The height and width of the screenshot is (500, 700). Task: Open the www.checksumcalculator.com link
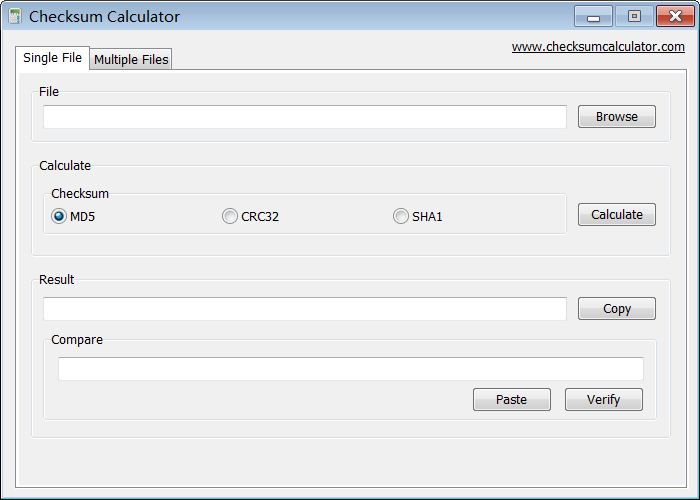coord(598,47)
